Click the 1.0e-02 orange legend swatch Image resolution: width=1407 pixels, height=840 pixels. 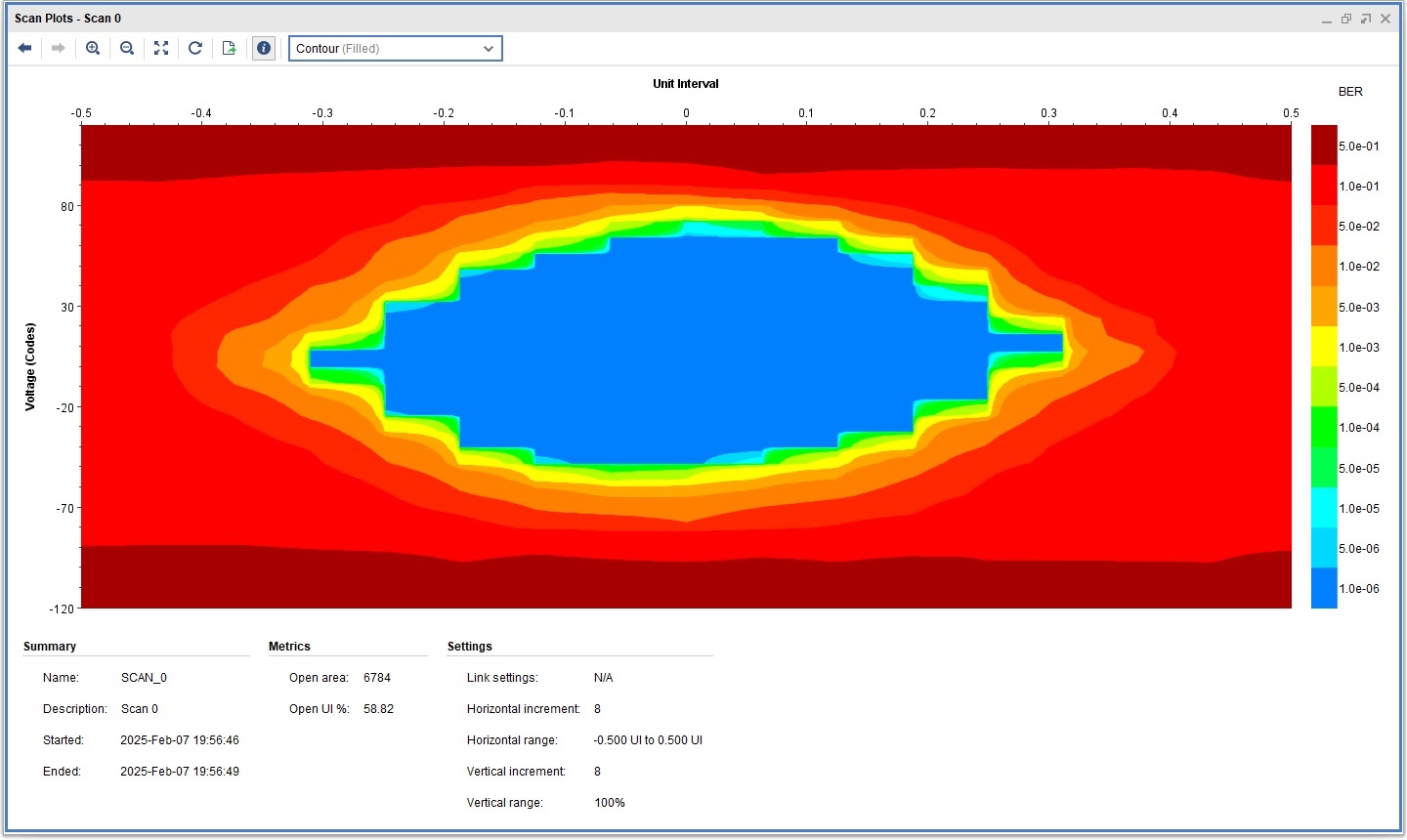1324,266
